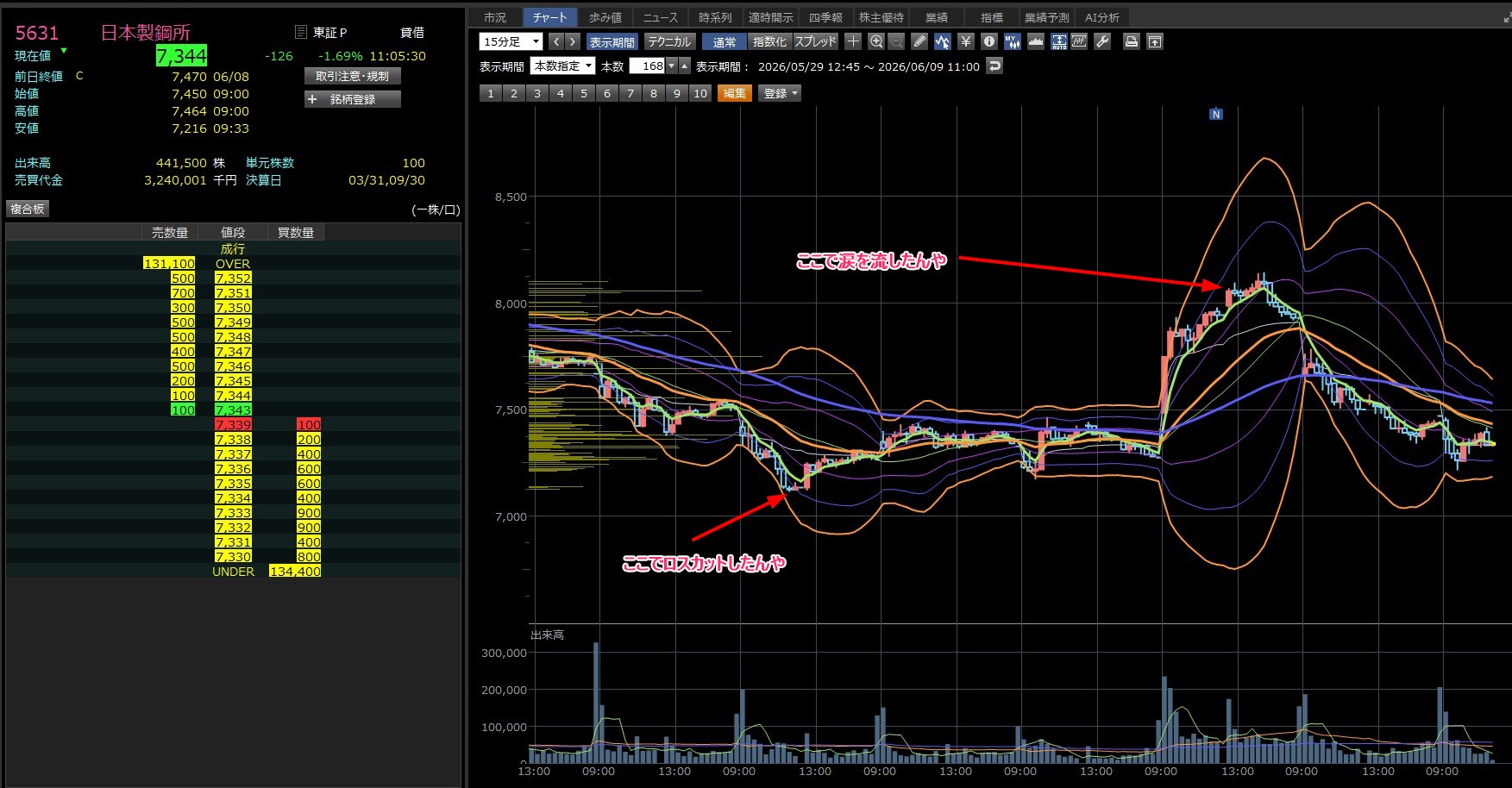Image resolution: width=1512 pixels, height=788 pixels.
Task: Click the area chart style icon
Action: [x=1036, y=41]
